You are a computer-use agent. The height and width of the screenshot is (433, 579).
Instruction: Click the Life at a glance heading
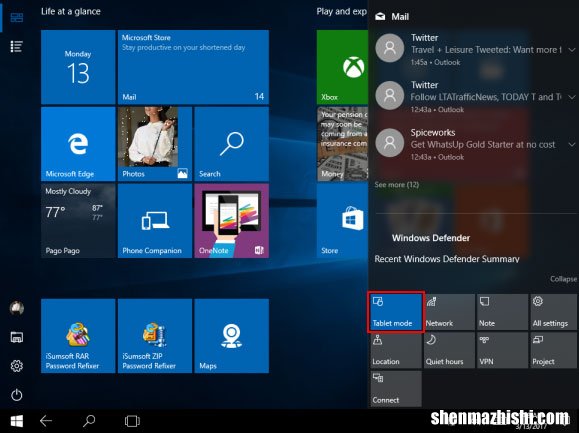[x=71, y=11]
